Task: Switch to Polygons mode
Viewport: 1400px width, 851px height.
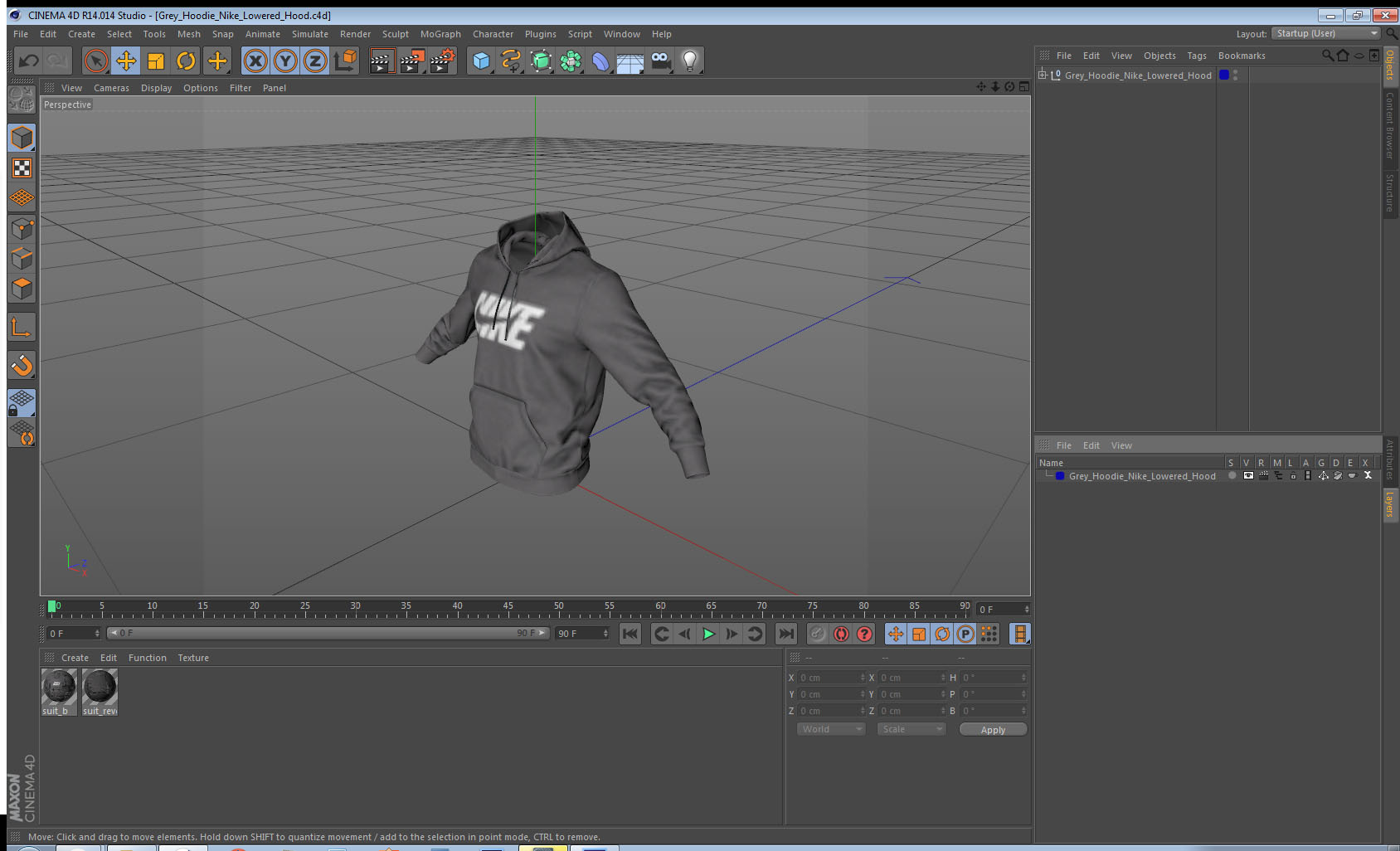Action: (x=22, y=289)
